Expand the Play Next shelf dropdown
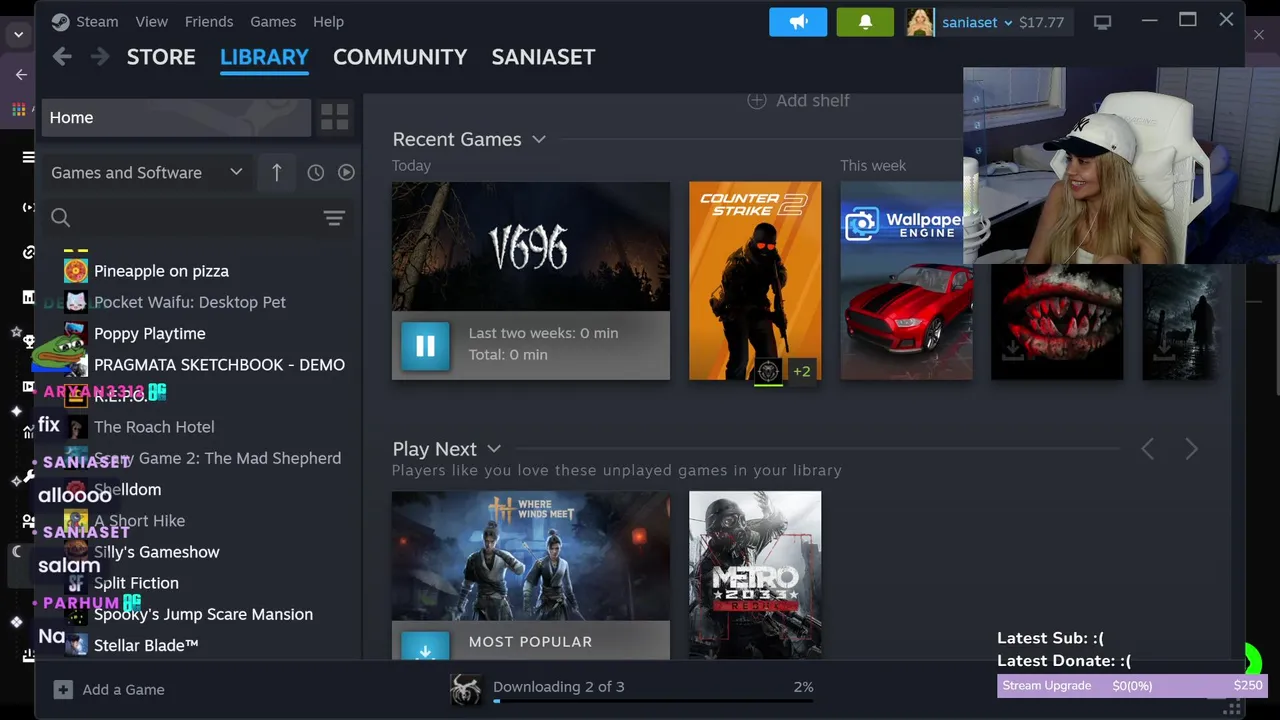 click(x=494, y=449)
